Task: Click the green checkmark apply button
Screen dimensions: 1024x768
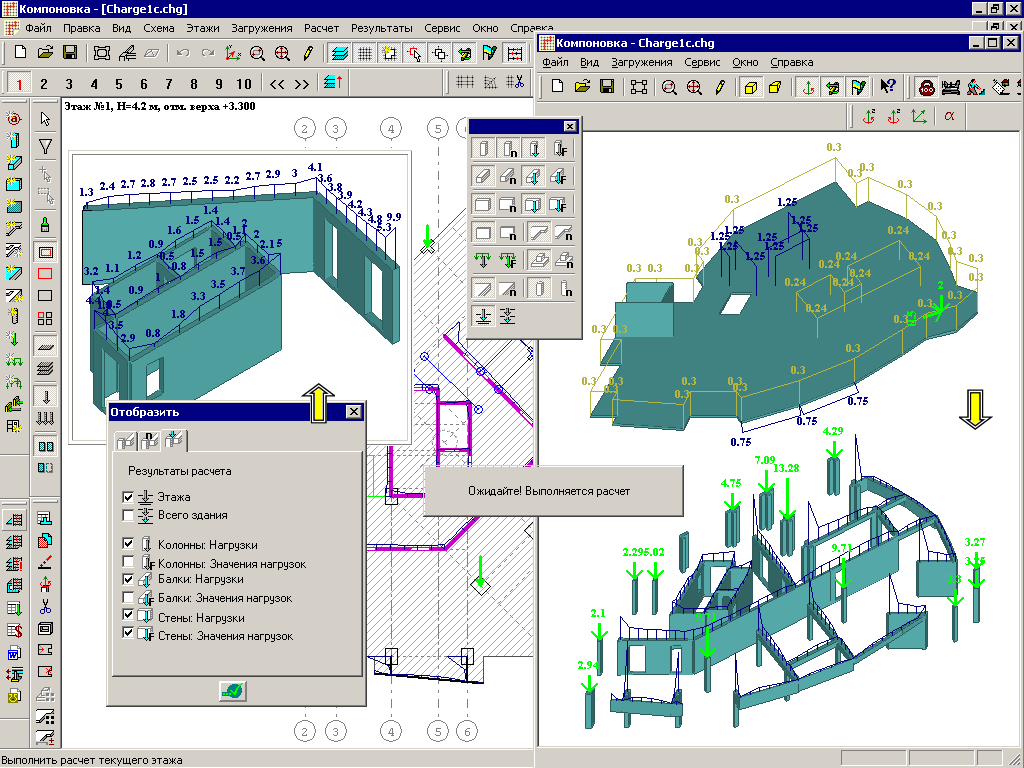Action: click(234, 691)
